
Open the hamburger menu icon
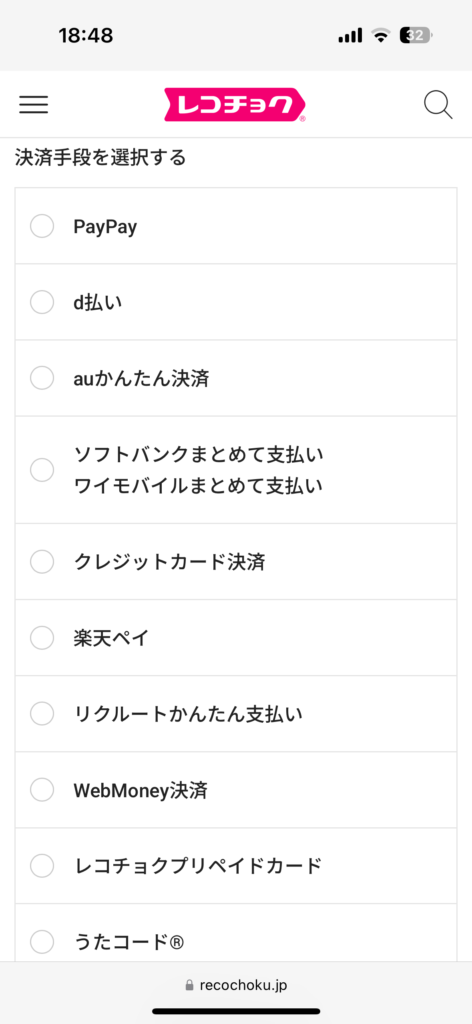[33, 104]
